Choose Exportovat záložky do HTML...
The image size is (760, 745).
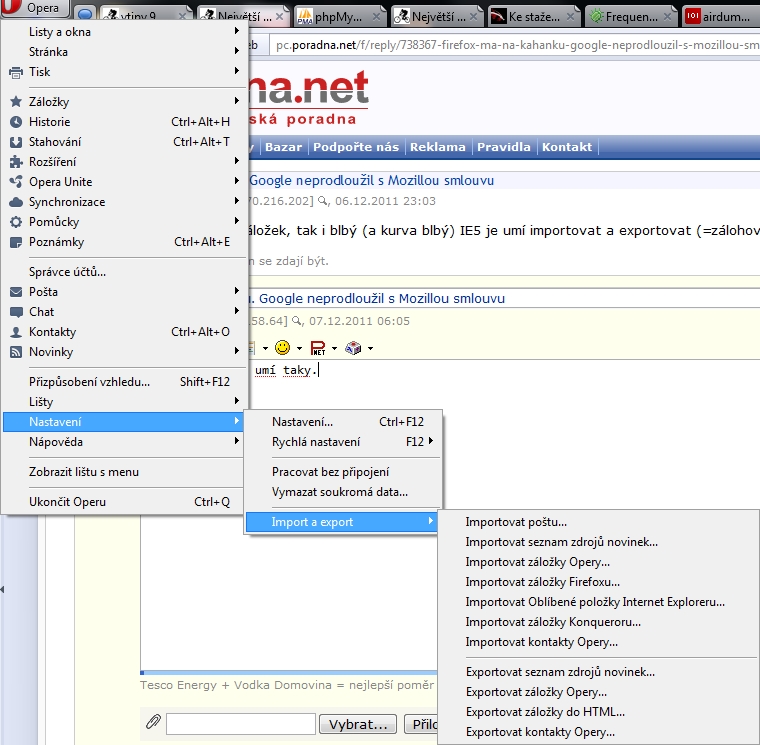(599, 712)
